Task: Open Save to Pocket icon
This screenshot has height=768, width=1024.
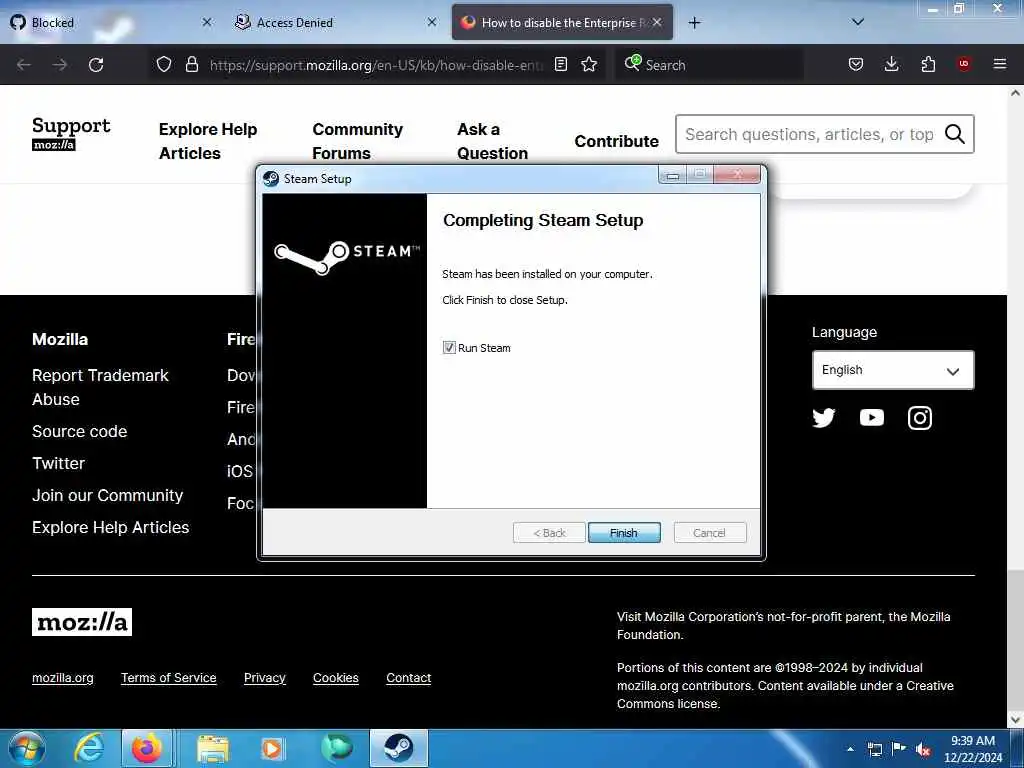Action: (x=856, y=64)
